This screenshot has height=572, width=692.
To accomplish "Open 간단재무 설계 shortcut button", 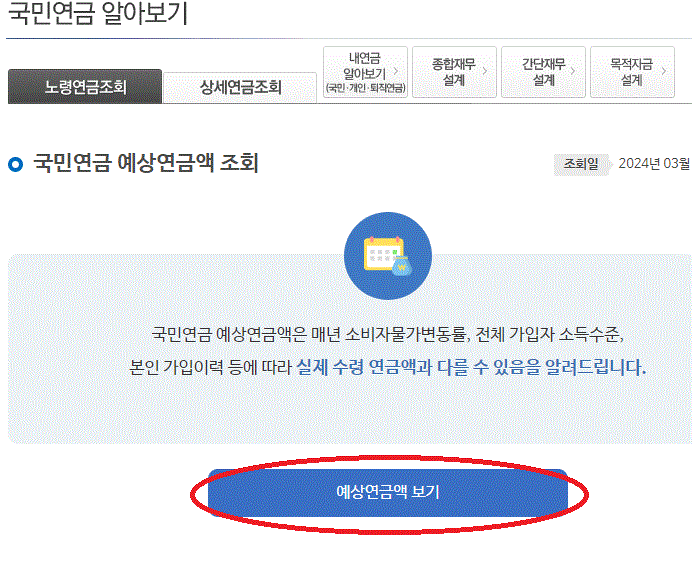I will [x=543, y=72].
